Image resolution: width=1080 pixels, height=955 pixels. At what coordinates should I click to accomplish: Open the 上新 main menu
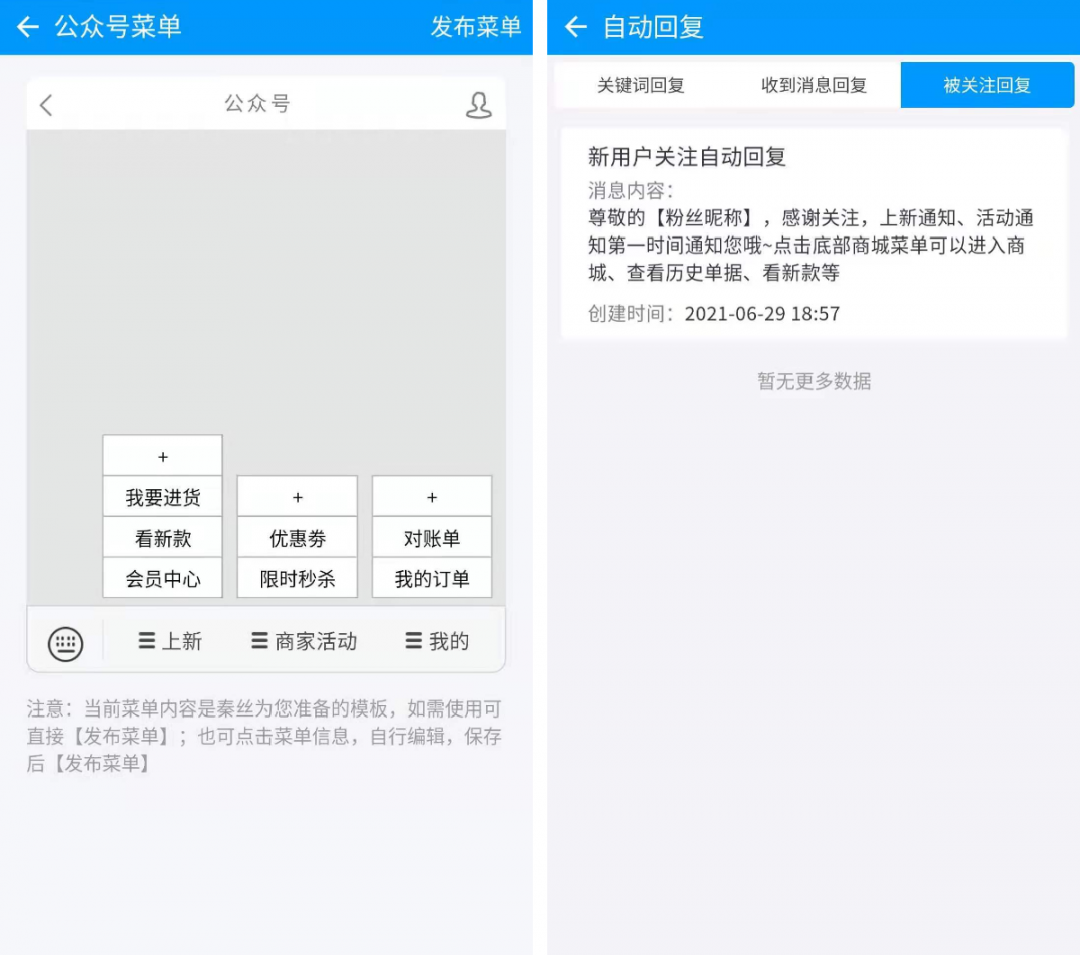[x=170, y=641]
